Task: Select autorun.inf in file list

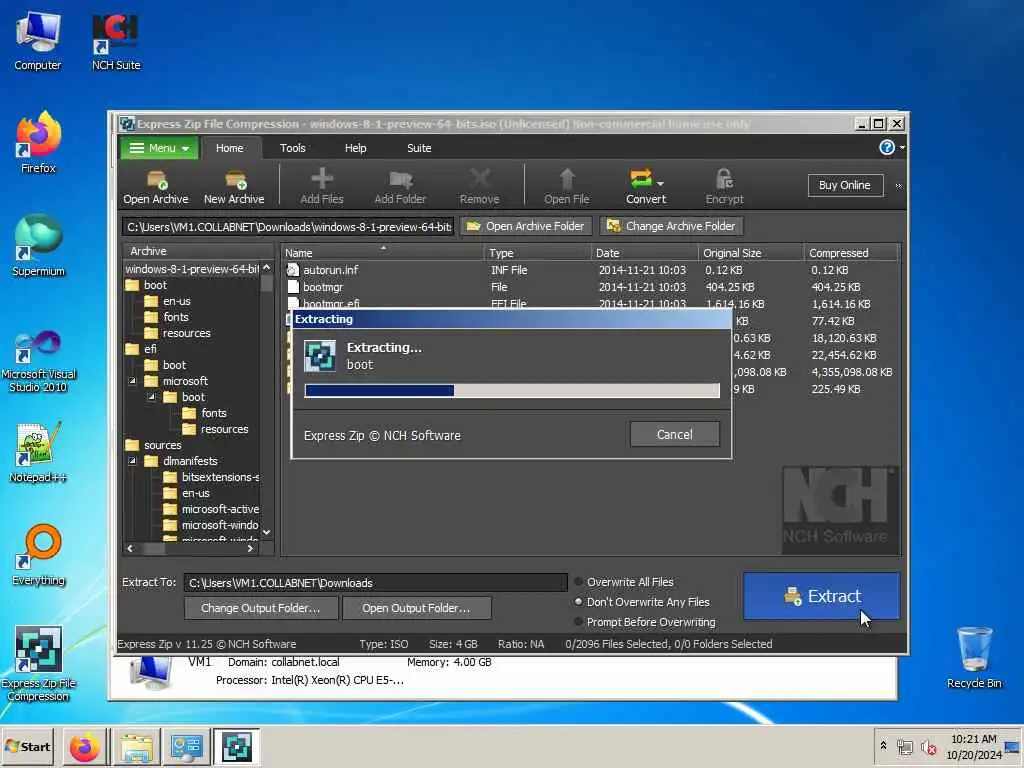Action: click(331, 270)
